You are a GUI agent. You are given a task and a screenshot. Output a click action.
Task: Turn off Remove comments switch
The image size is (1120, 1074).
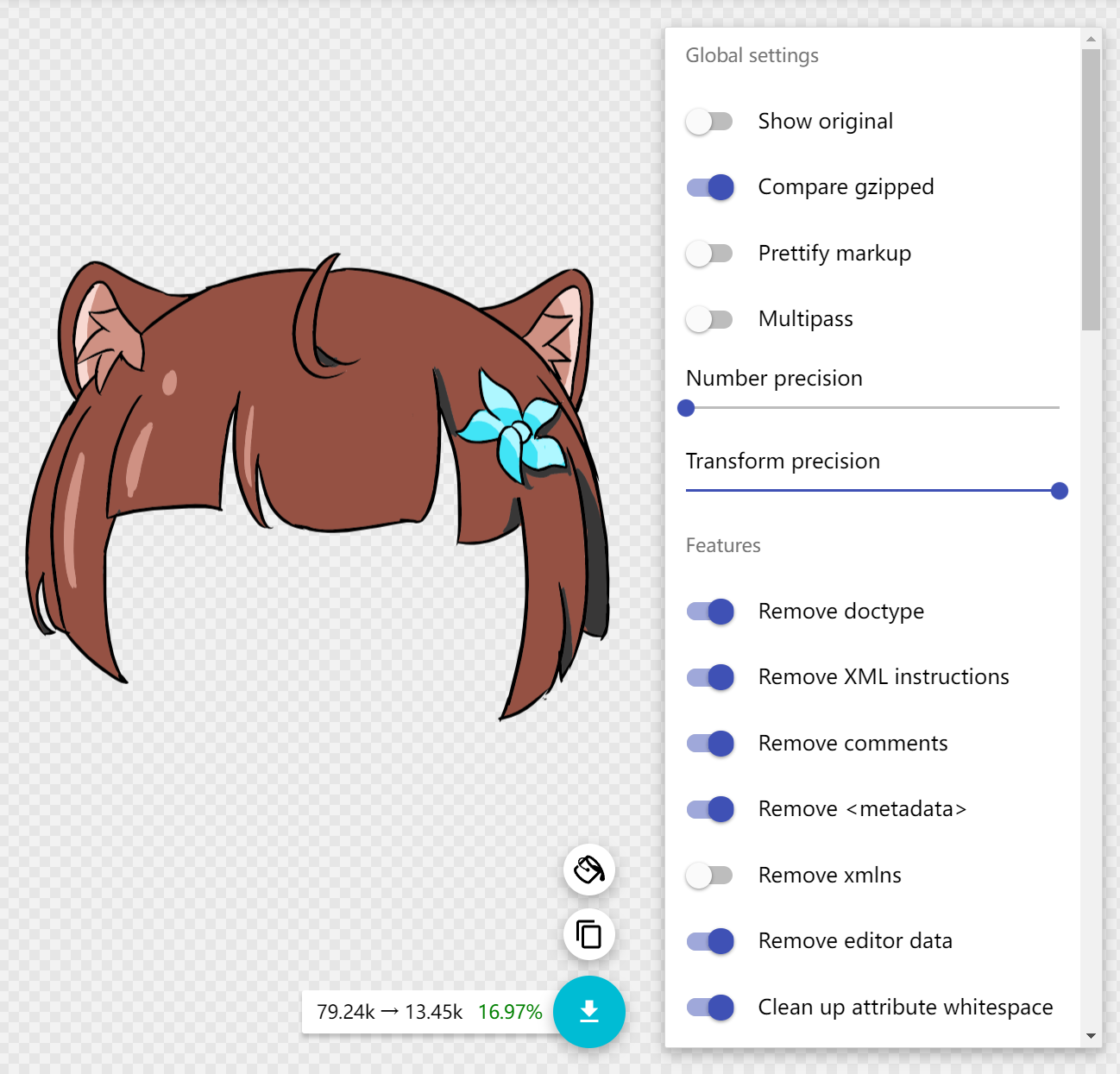pyautogui.click(x=709, y=744)
